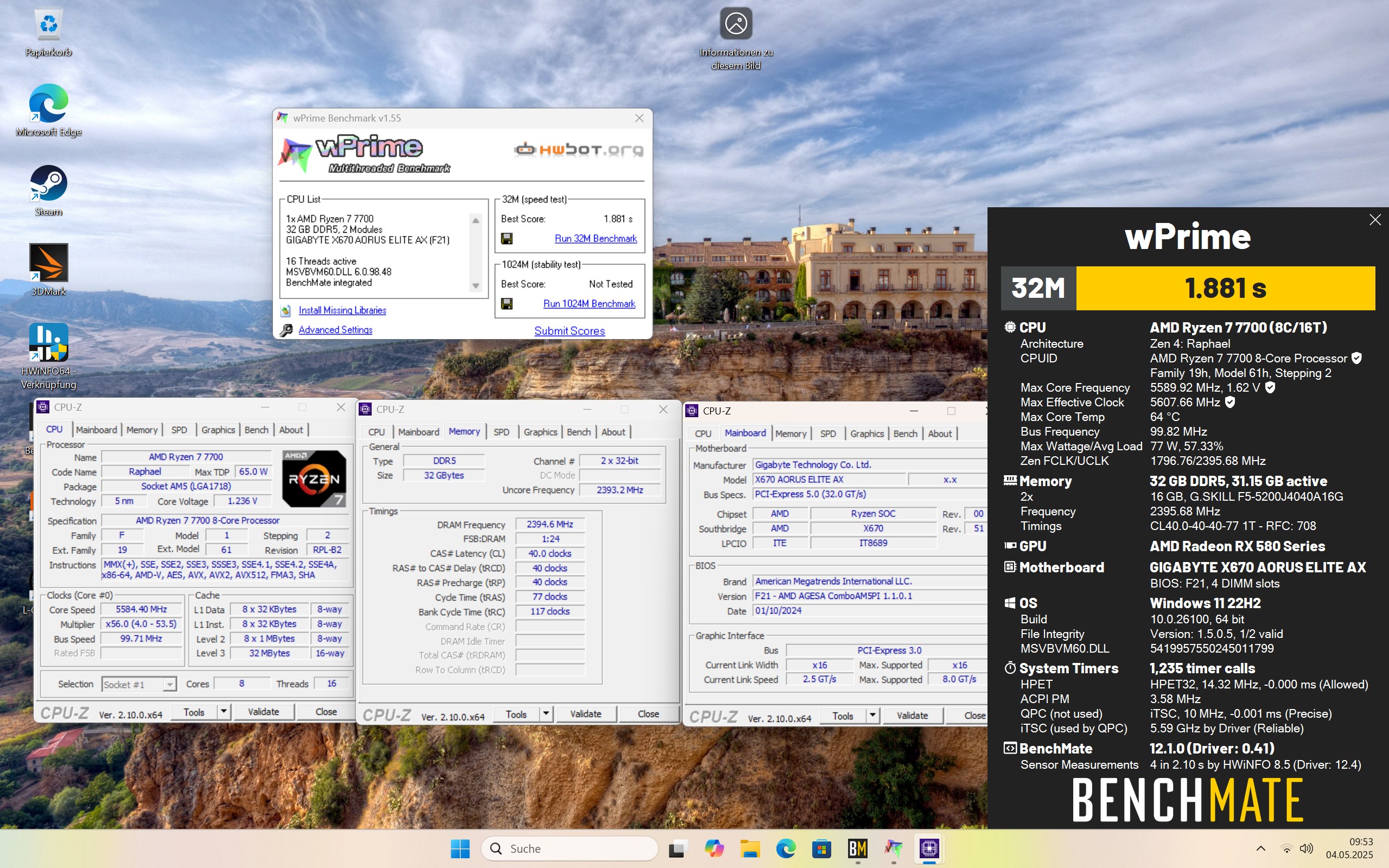1389x868 pixels.
Task: Click the HWBOT.org logo in wPrime
Action: (578, 150)
